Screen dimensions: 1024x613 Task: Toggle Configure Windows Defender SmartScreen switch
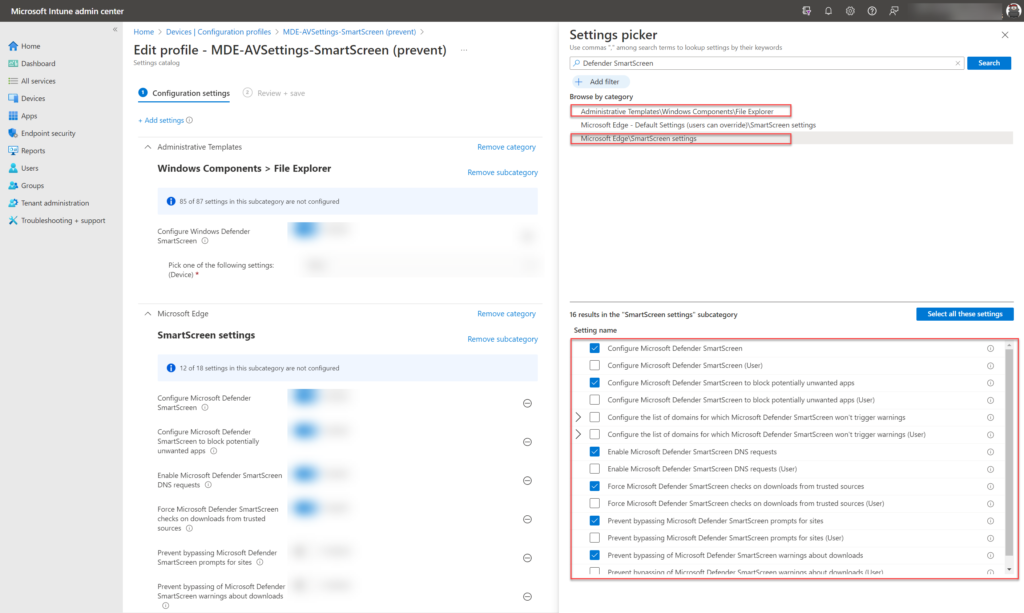pos(305,230)
